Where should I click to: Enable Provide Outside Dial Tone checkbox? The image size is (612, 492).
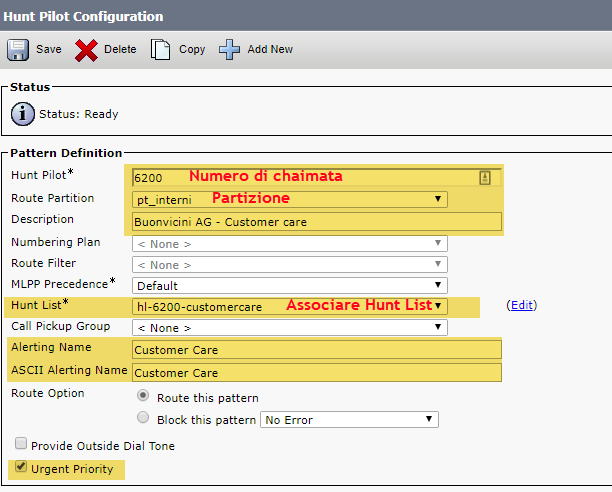(21, 443)
